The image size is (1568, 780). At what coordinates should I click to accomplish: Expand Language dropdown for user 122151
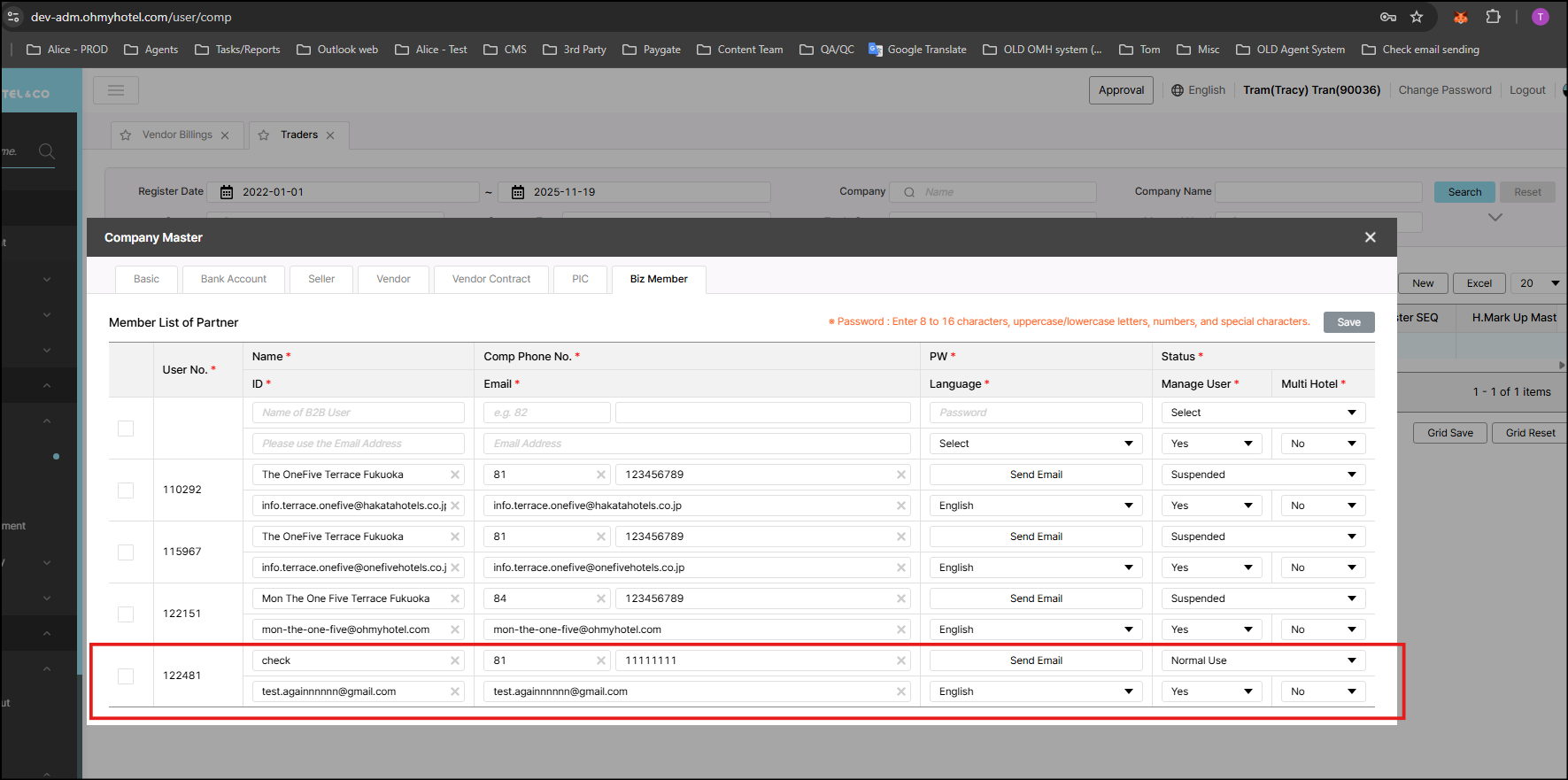pos(1035,629)
